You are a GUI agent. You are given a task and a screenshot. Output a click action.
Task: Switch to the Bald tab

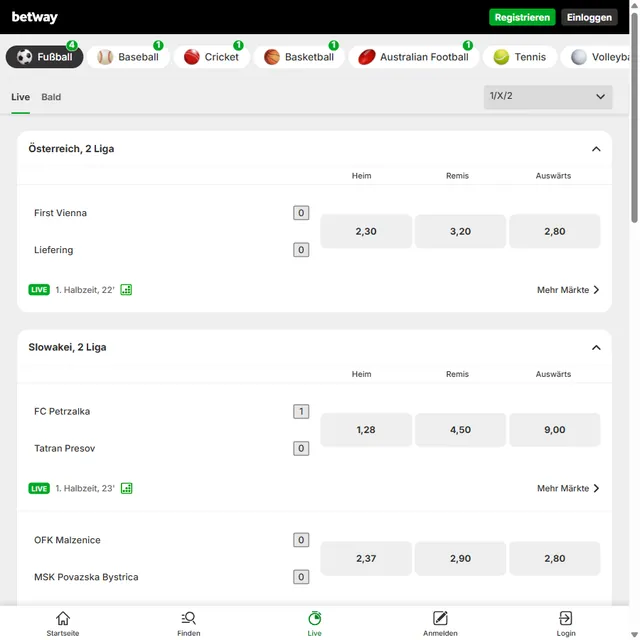click(x=51, y=97)
